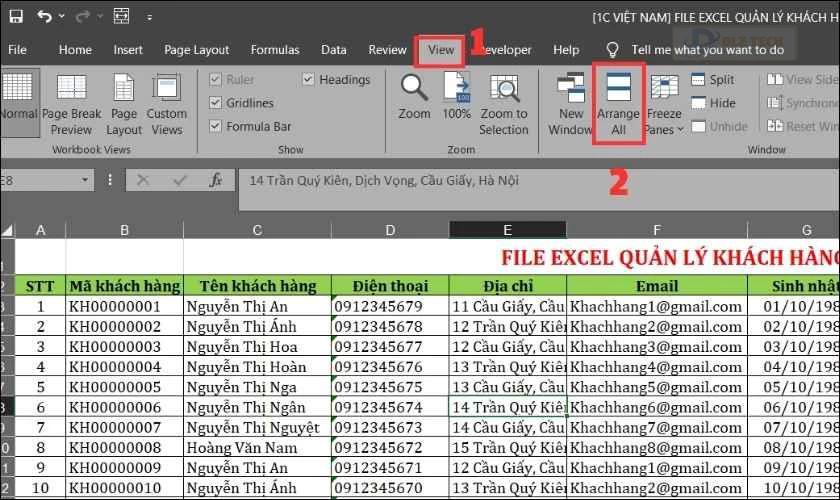Open the Name Box dropdown arrow
840x500 pixels.
click(x=85, y=180)
